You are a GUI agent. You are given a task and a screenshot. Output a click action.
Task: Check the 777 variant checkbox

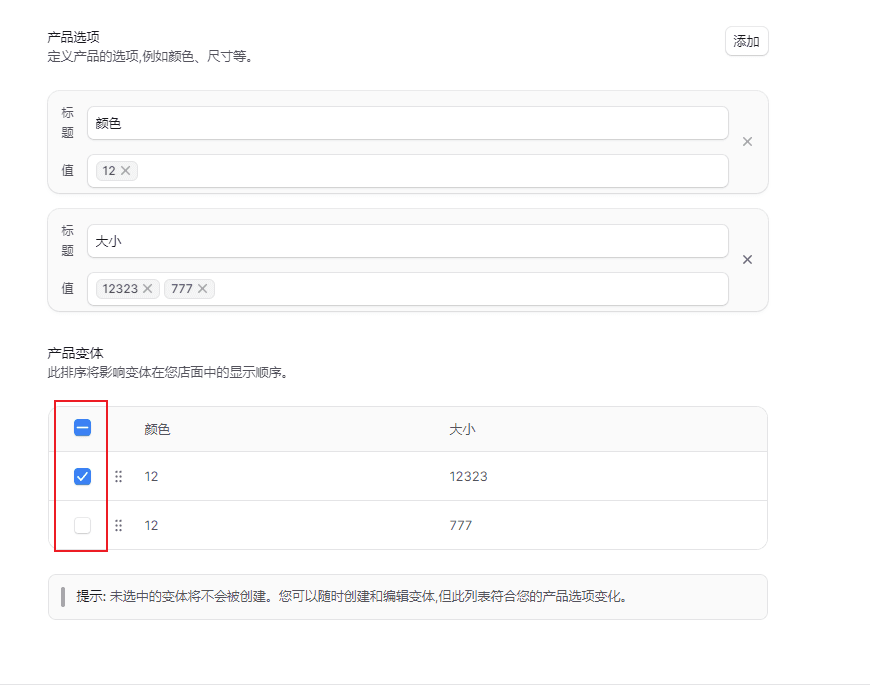click(83, 526)
